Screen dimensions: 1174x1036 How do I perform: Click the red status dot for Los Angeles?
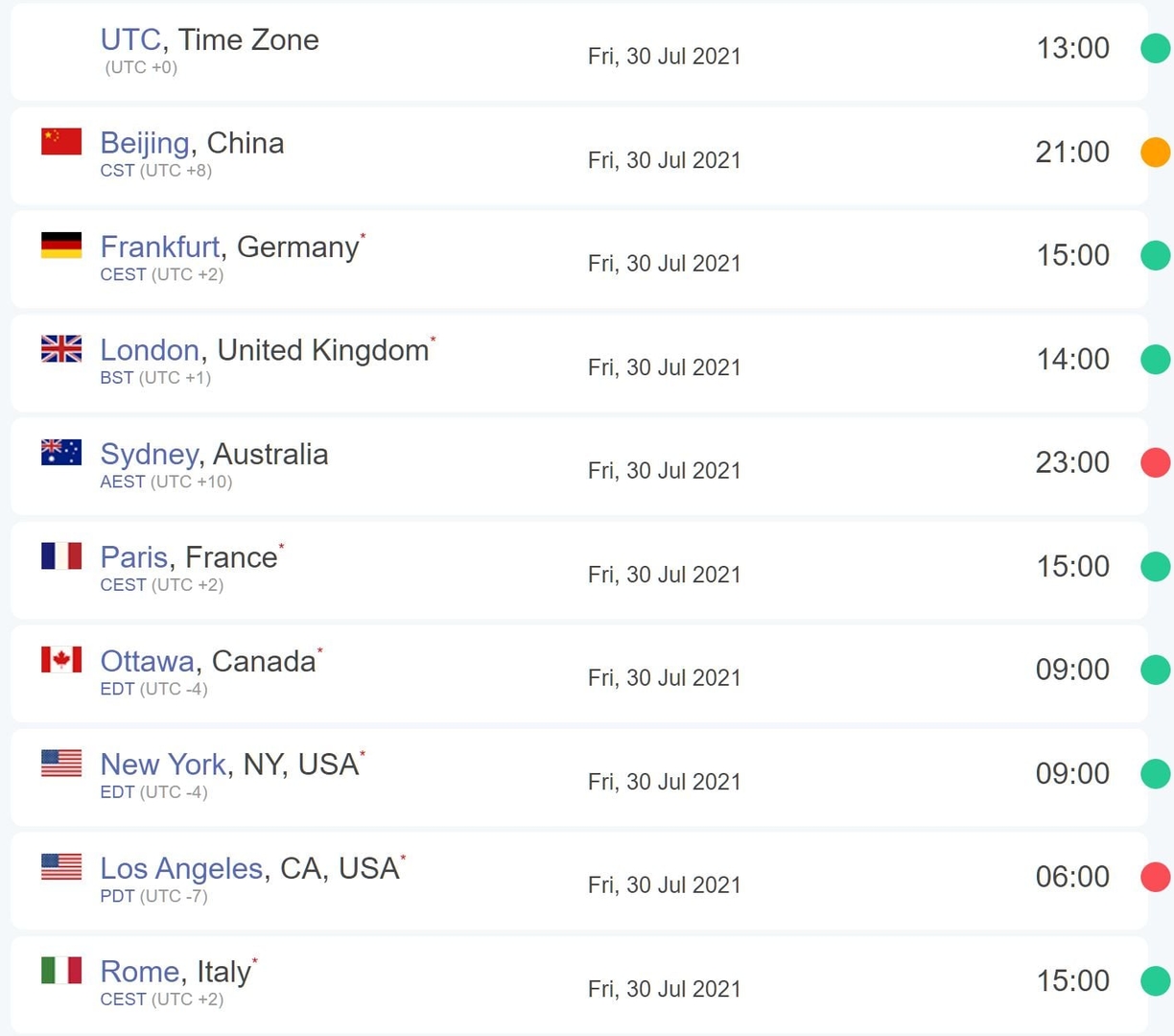tap(1156, 877)
